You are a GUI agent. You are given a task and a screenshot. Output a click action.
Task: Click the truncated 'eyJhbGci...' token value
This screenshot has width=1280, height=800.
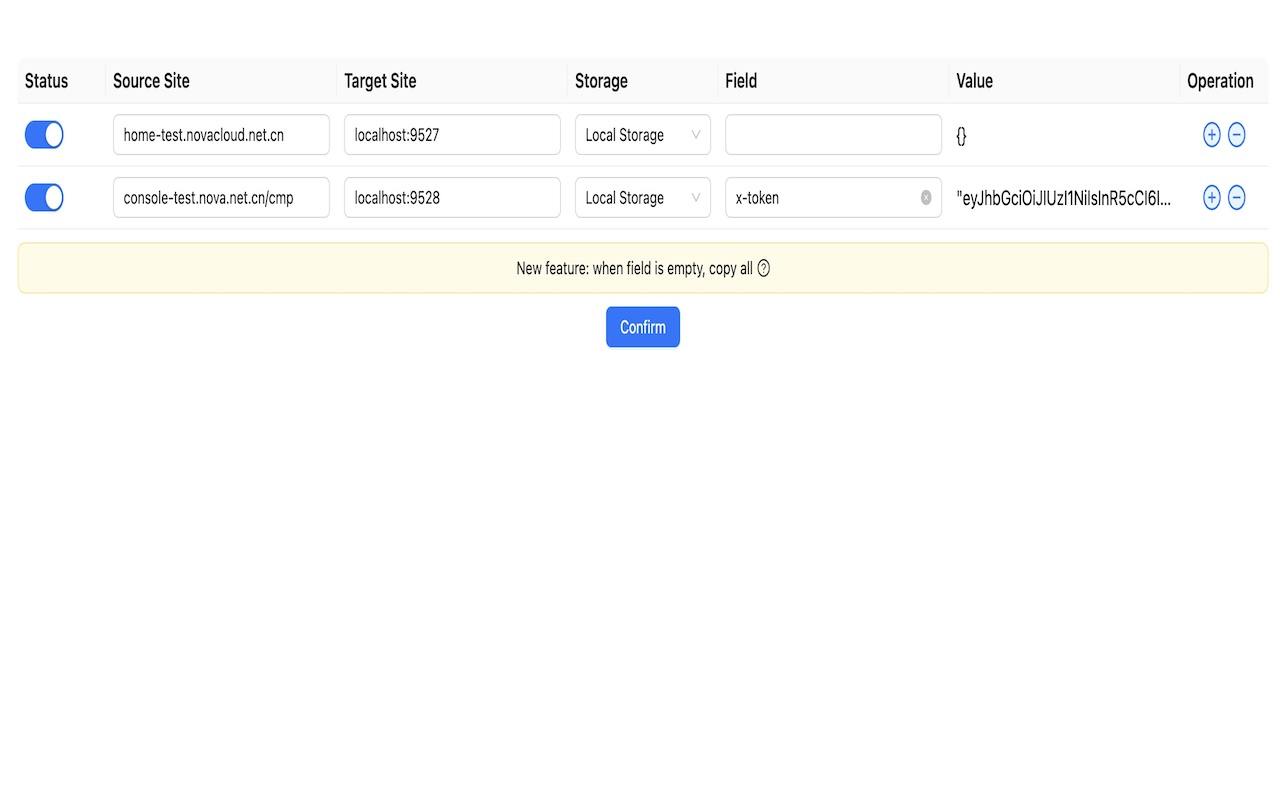coord(1063,198)
